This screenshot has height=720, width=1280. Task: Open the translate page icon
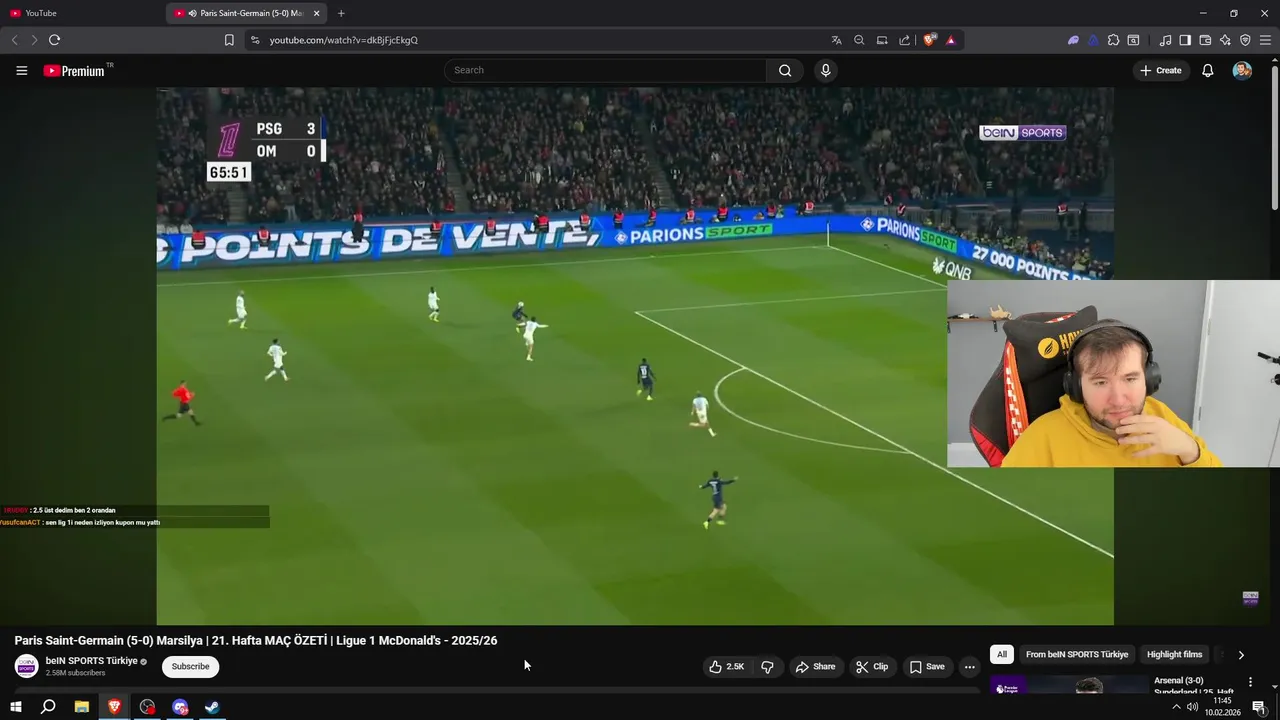pos(836,40)
